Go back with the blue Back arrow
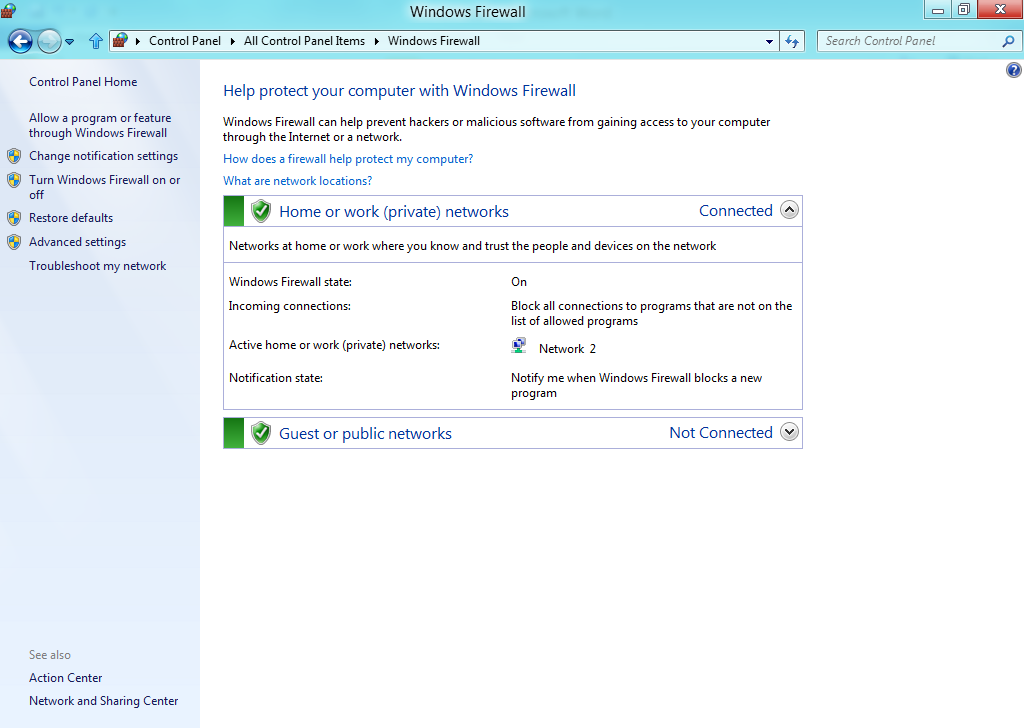The height and width of the screenshot is (728, 1024). [x=20, y=42]
